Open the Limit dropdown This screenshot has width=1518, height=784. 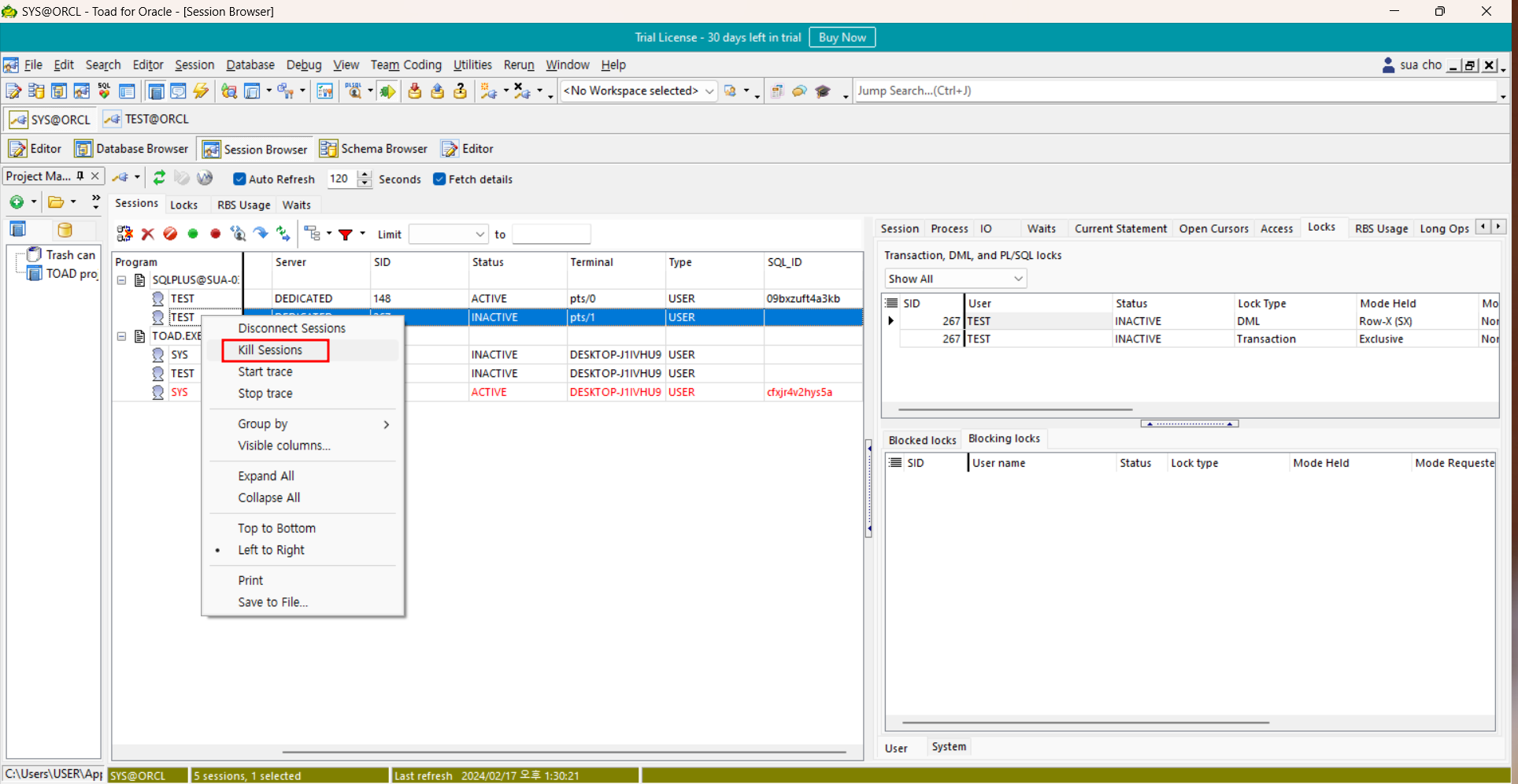click(479, 235)
